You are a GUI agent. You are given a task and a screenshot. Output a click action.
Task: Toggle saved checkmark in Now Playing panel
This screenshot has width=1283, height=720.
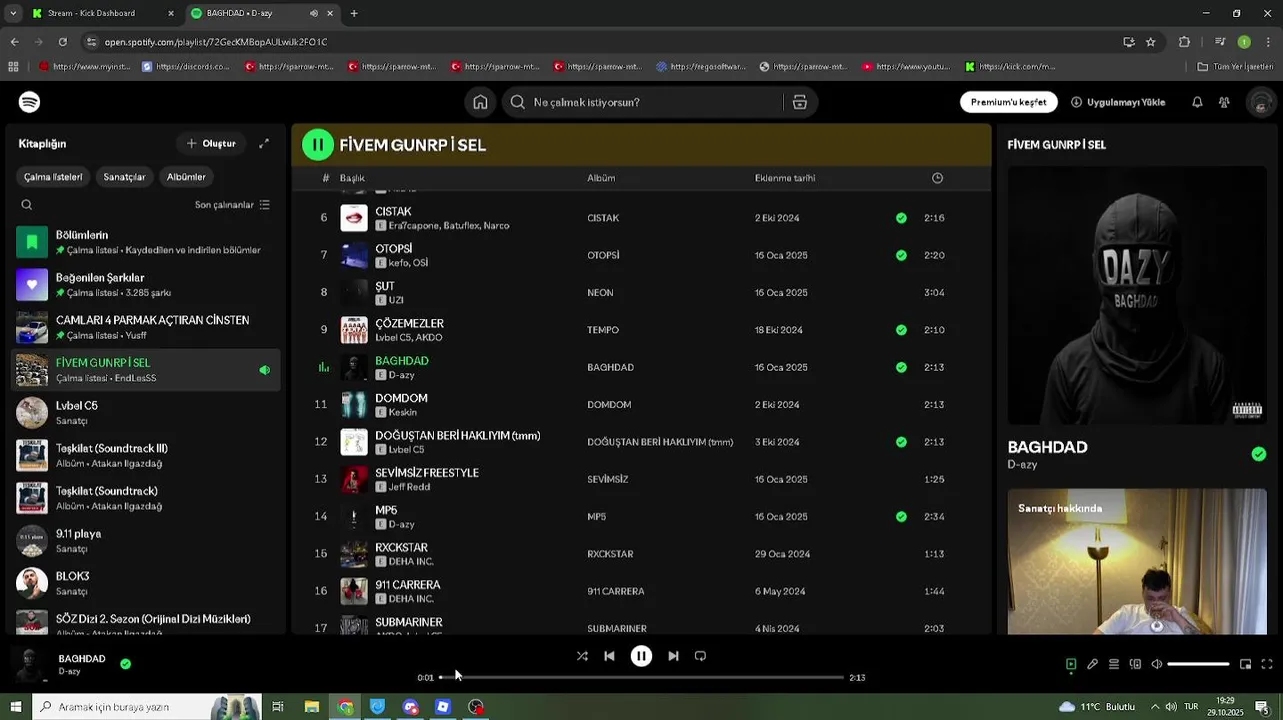click(x=1258, y=454)
